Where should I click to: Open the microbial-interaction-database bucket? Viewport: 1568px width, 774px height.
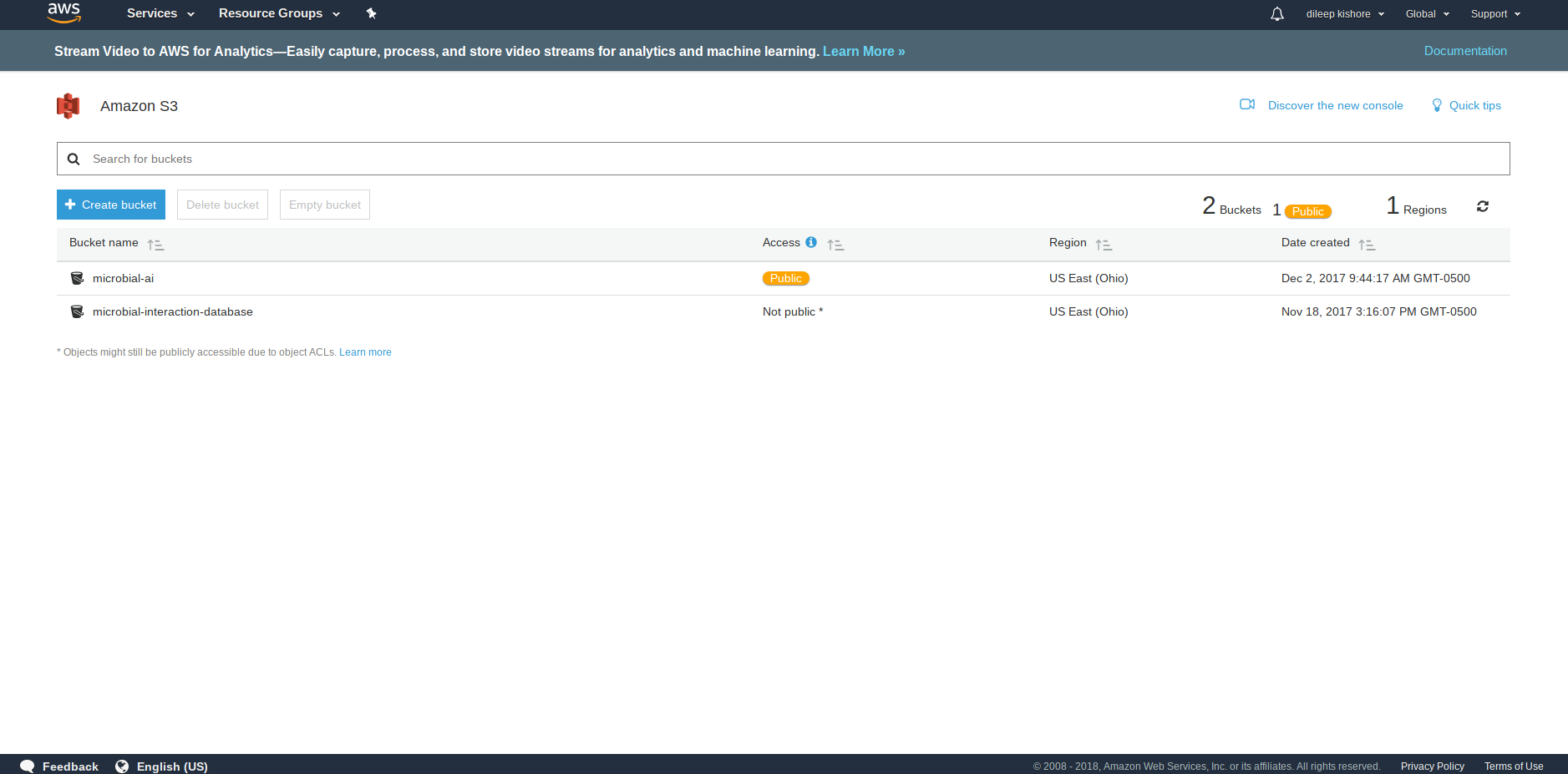coord(173,311)
